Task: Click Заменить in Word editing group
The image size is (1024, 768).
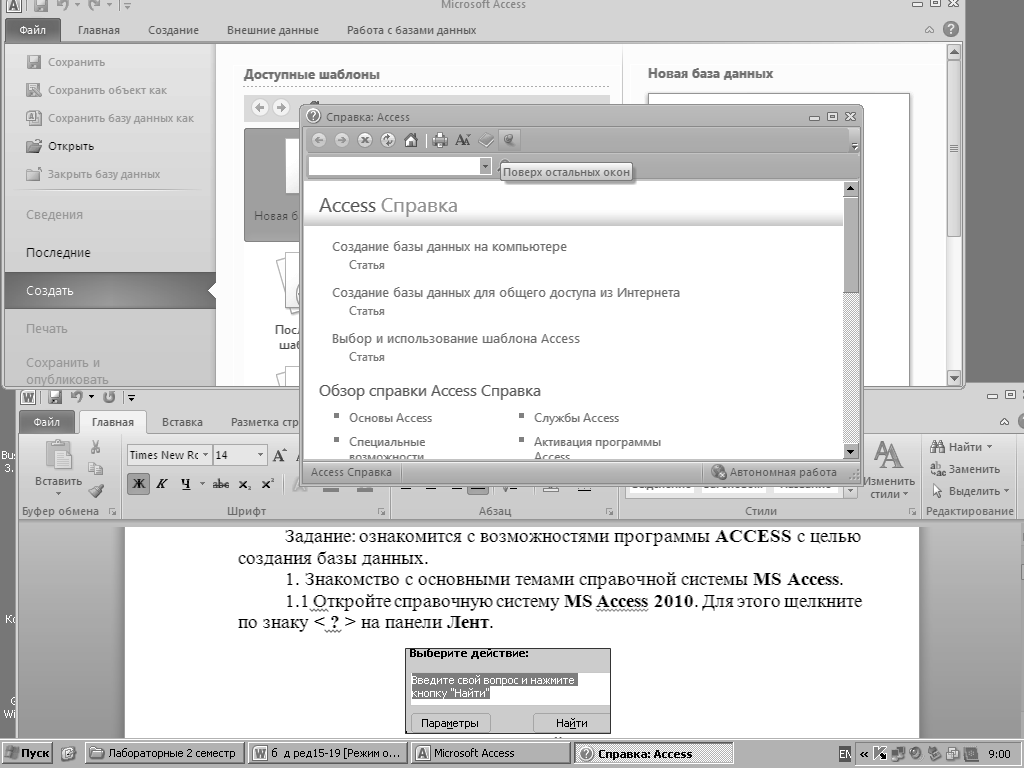Action: [965, 469]
